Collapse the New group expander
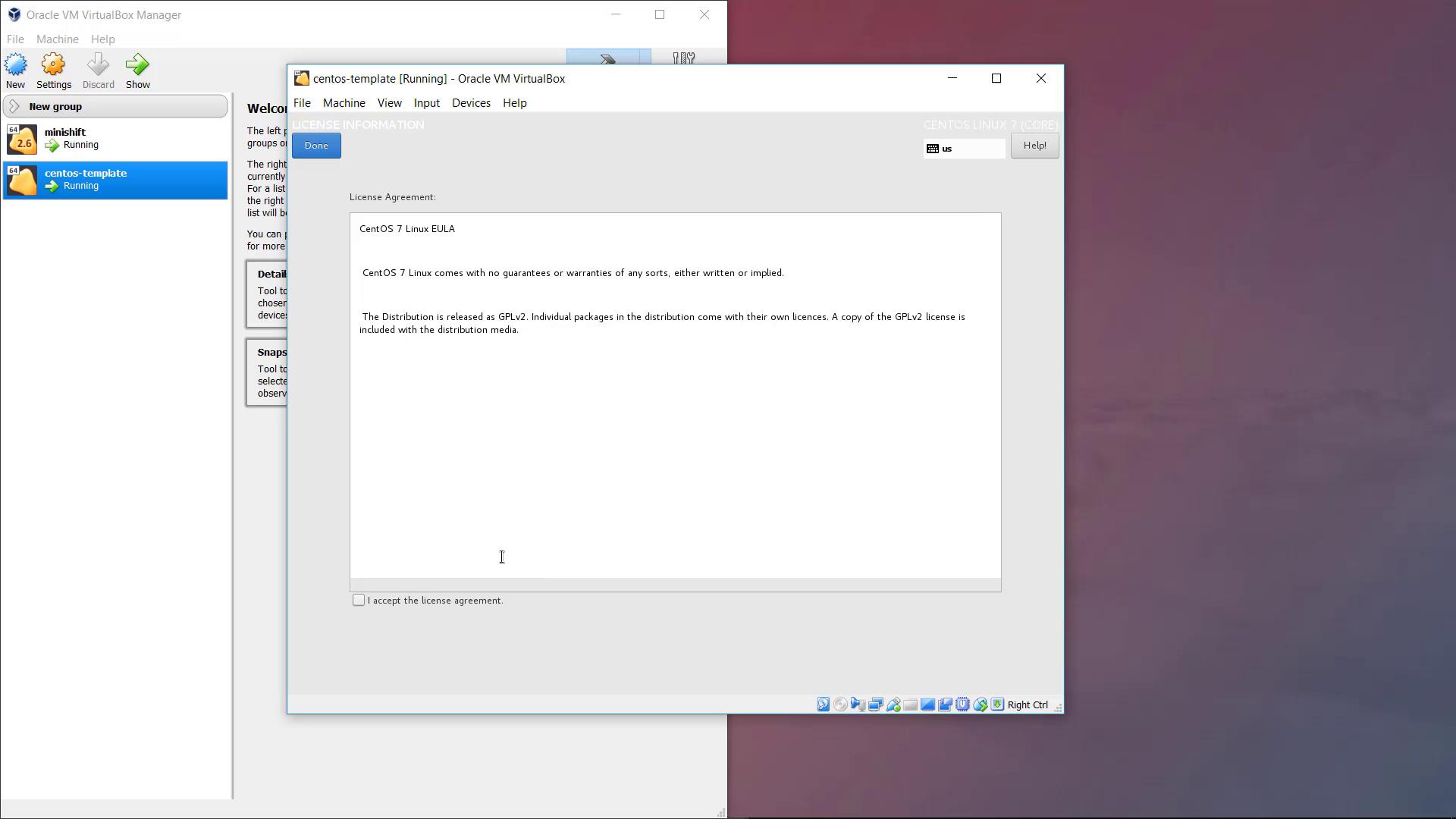 [14, 106]
